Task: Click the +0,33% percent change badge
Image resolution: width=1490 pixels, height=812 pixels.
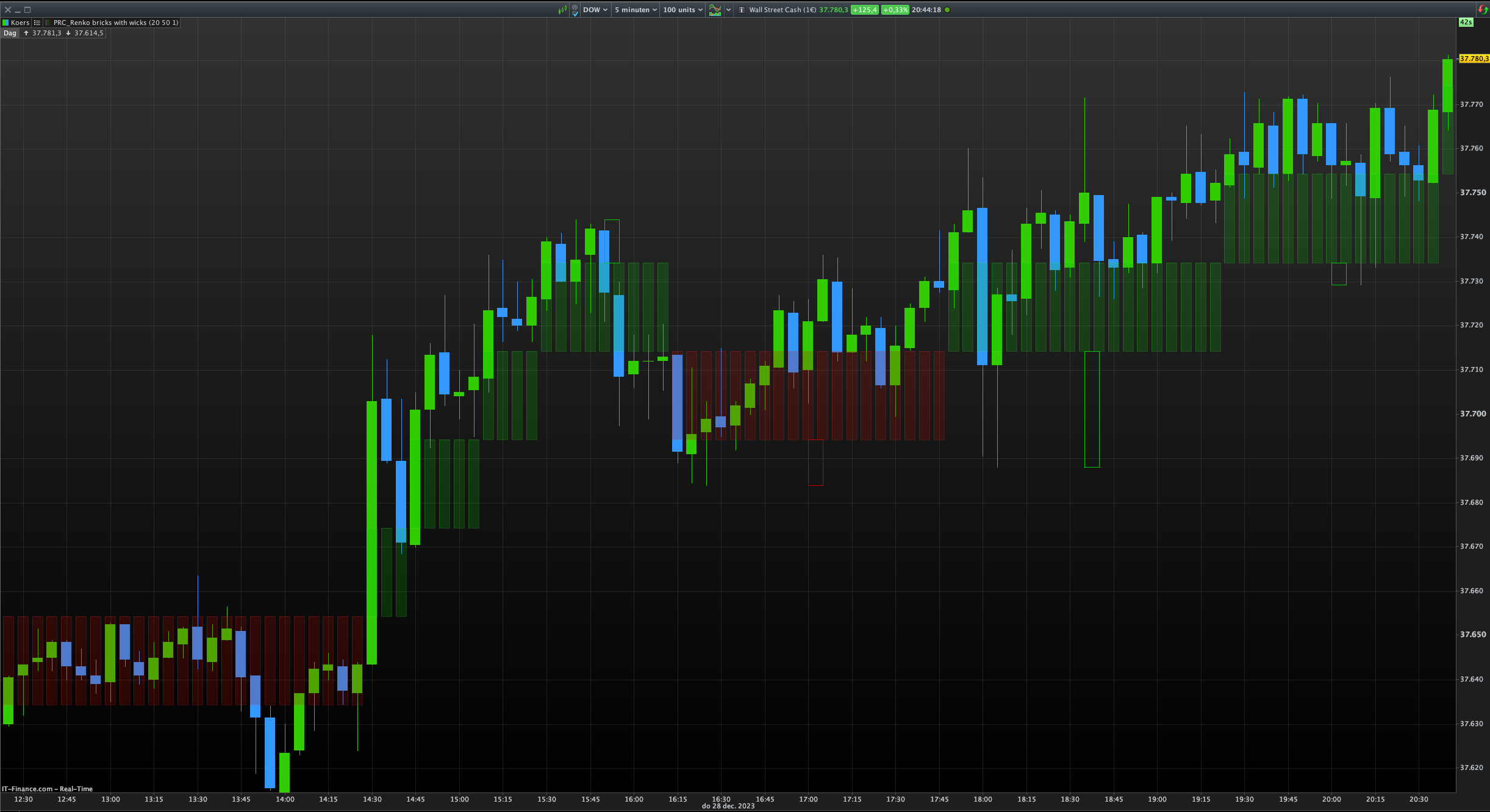Action: 895,10
